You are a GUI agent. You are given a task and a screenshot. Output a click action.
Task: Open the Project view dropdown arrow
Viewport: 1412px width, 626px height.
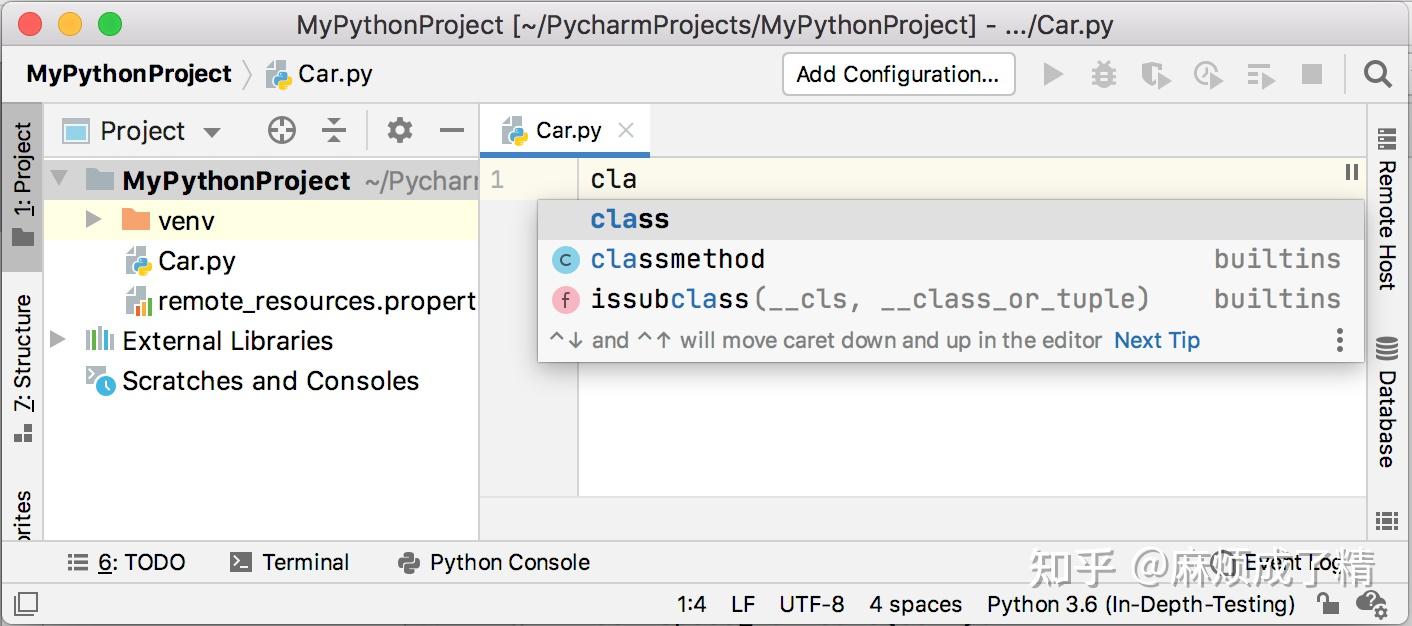click(x=211, y=132)
